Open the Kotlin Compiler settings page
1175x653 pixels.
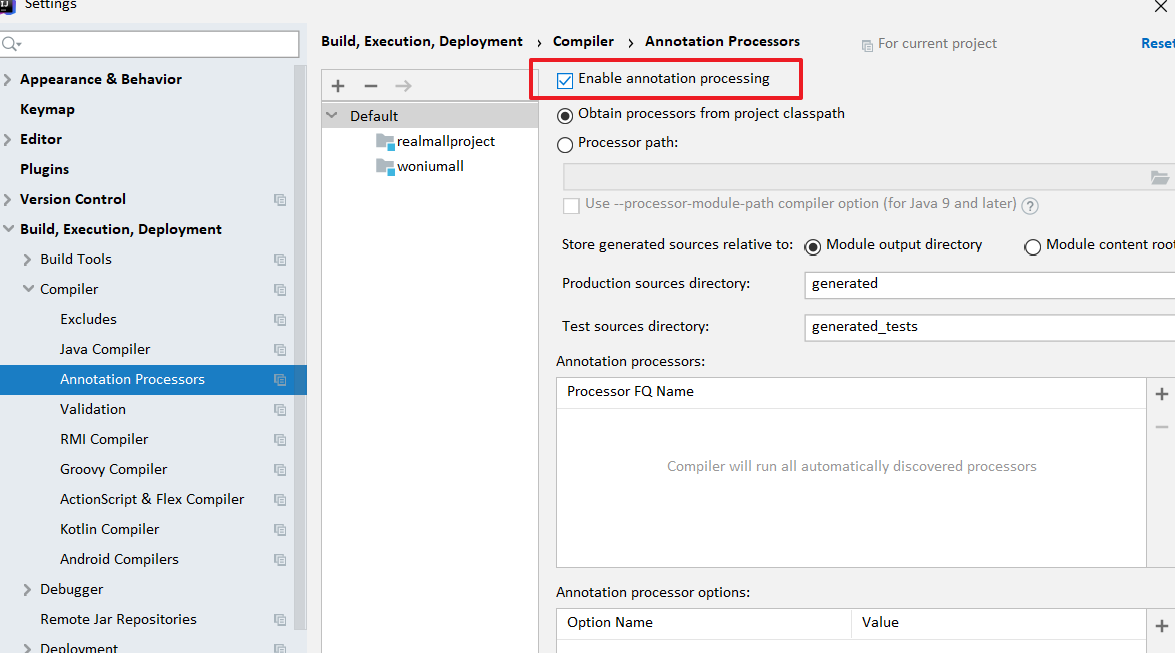[x=109, y=529]
